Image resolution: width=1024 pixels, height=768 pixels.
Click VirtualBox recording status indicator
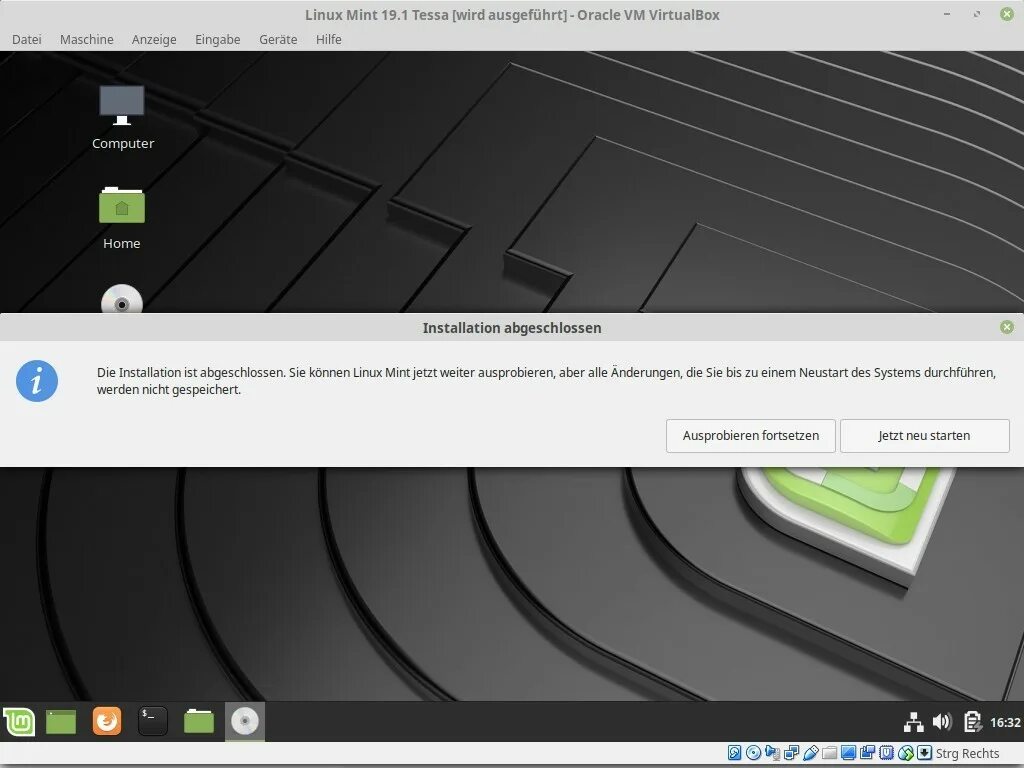point(867,753)
